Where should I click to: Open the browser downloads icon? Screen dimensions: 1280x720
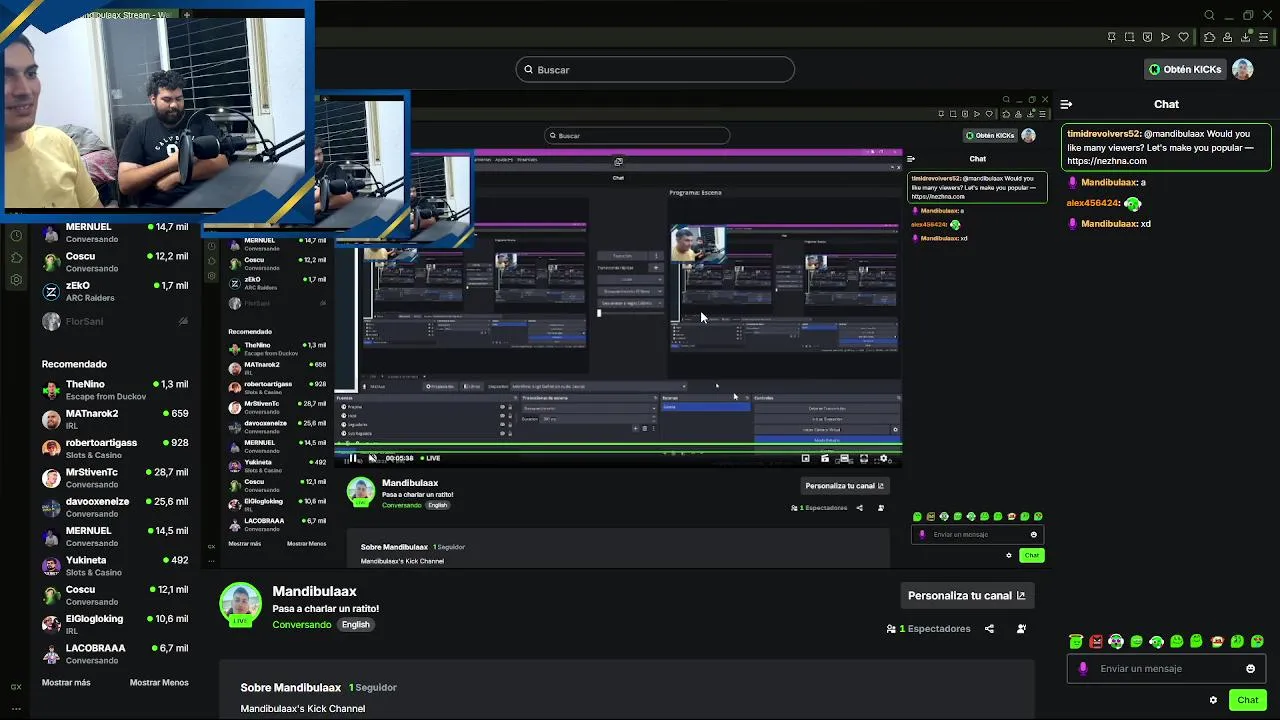click(1246, 38)
